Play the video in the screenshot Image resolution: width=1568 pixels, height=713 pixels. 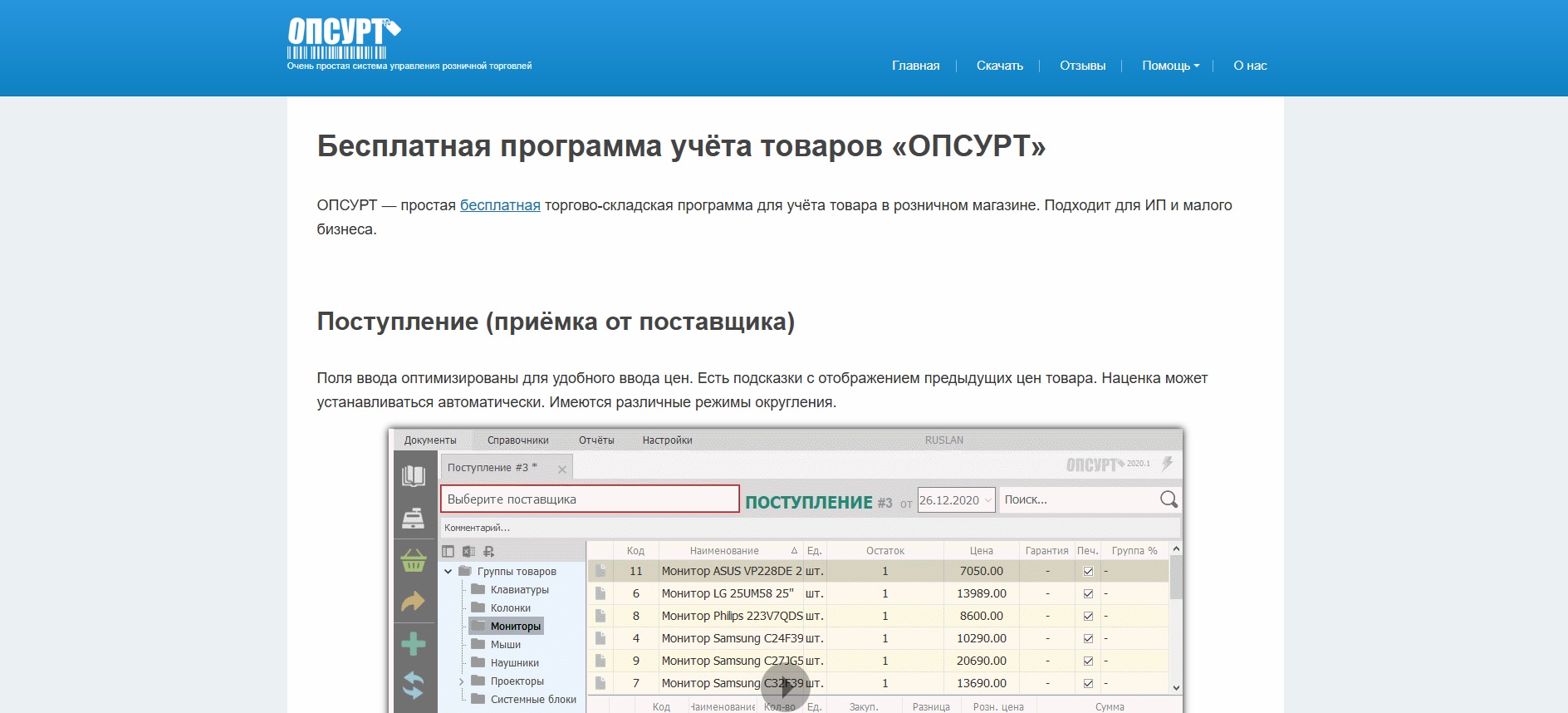[x=785, y=687]
